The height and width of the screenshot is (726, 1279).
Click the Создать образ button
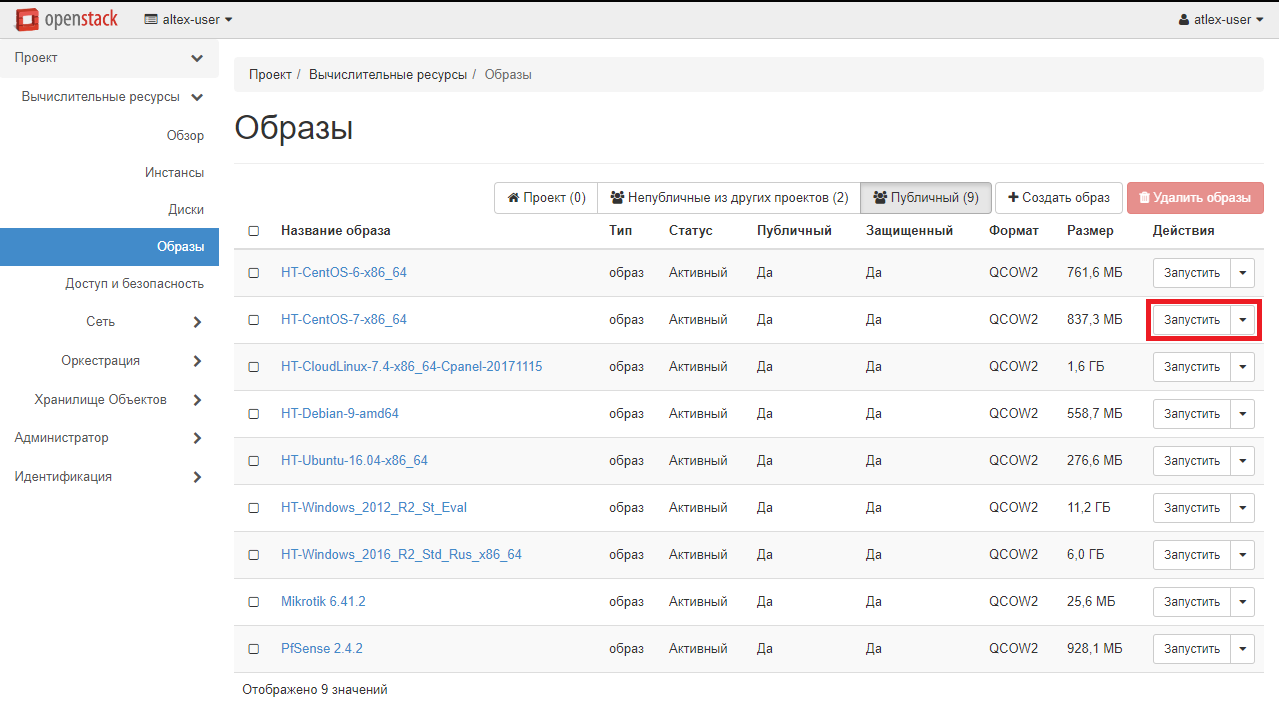(x=1058, y=198)
